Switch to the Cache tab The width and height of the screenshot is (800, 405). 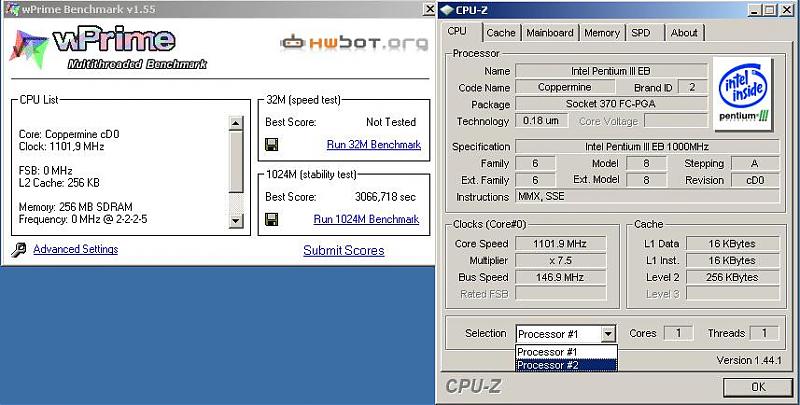click(x=501, y=33)
